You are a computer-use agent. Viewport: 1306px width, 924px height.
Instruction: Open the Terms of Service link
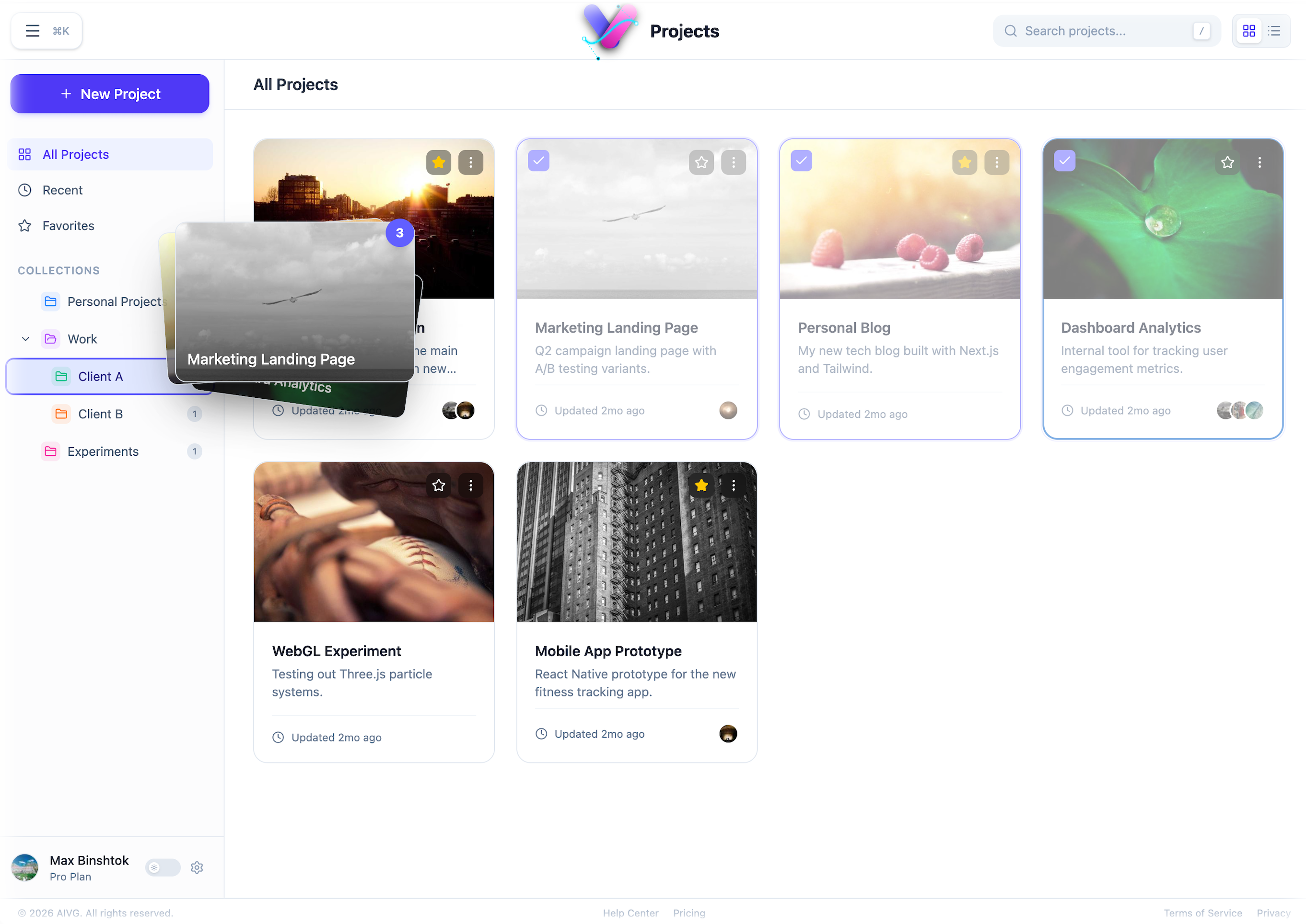1202,912
